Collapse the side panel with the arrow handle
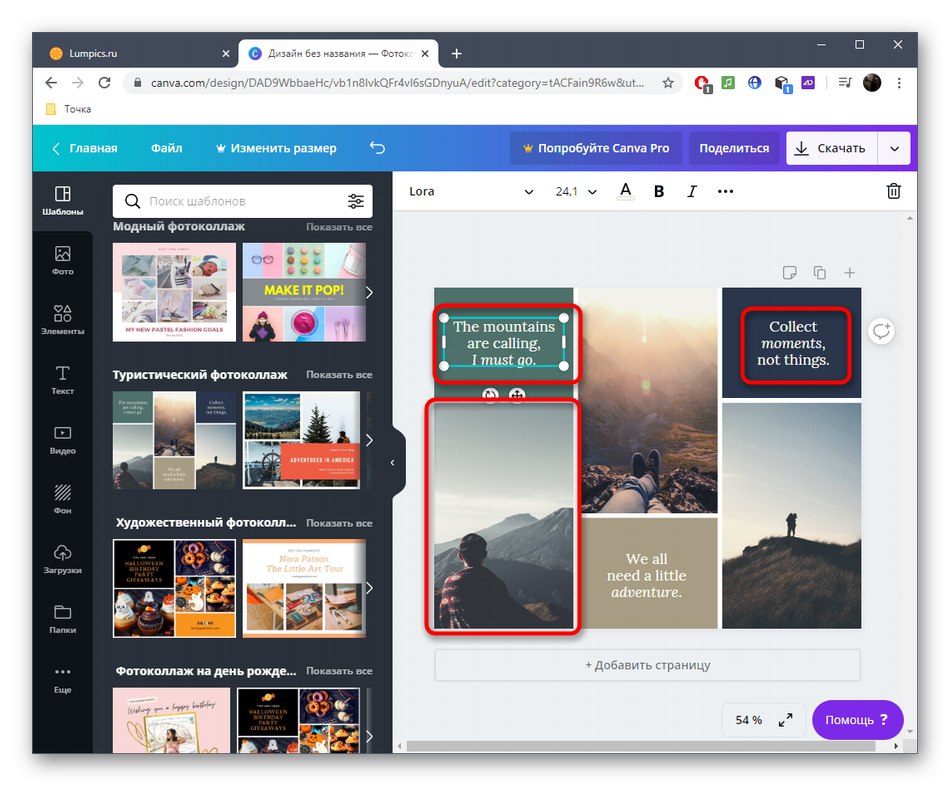Screen dimensions: 950x786 pyautogui.click(x=393, y=463)
